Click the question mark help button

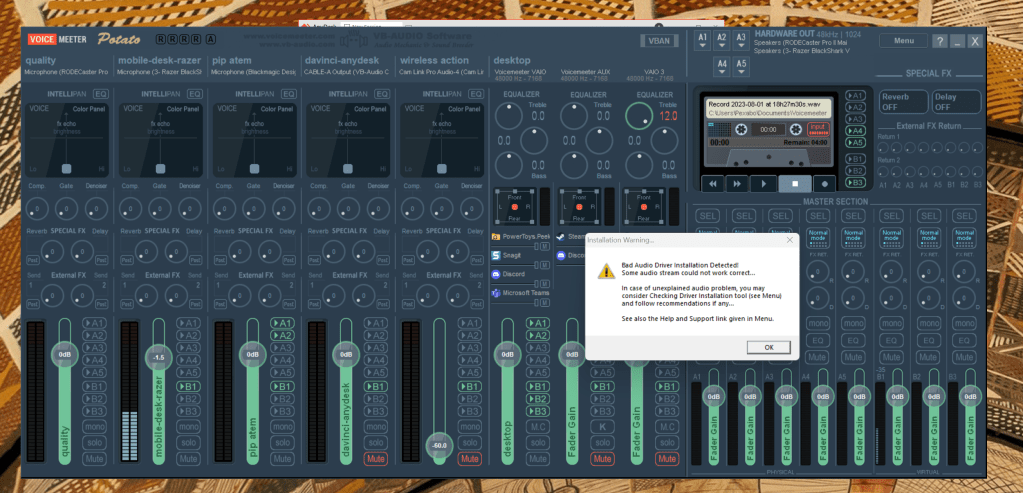tap(939, 41)
